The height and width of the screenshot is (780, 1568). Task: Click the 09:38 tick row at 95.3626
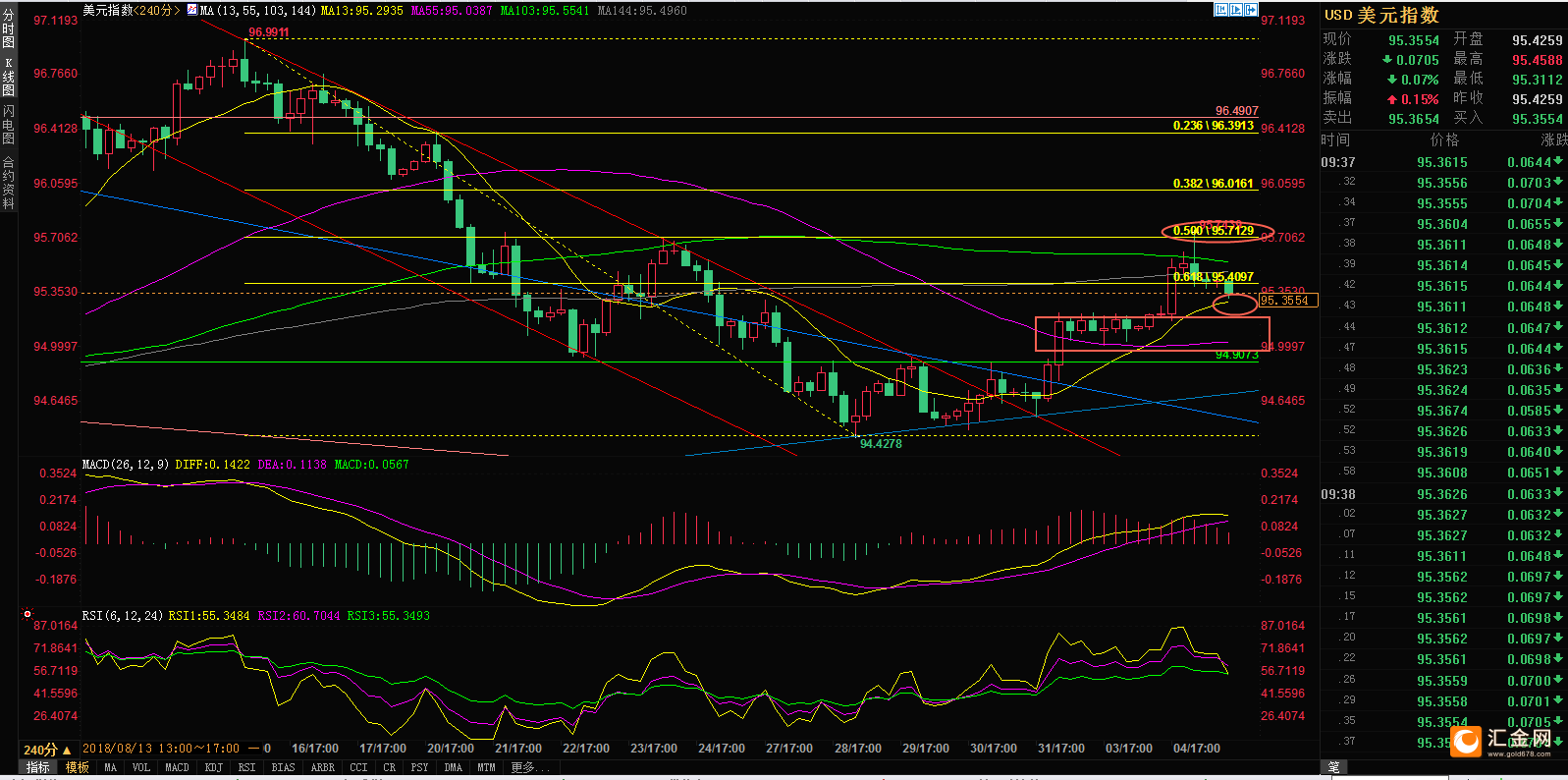pyautogui.click(x=1443, y=494)
